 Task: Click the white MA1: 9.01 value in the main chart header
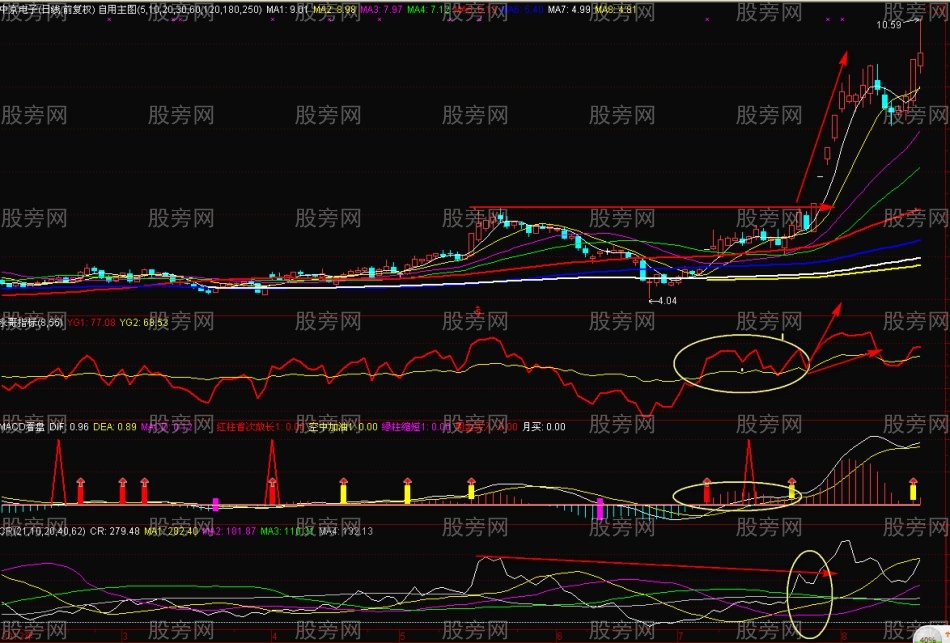click(x=287, y=10)
